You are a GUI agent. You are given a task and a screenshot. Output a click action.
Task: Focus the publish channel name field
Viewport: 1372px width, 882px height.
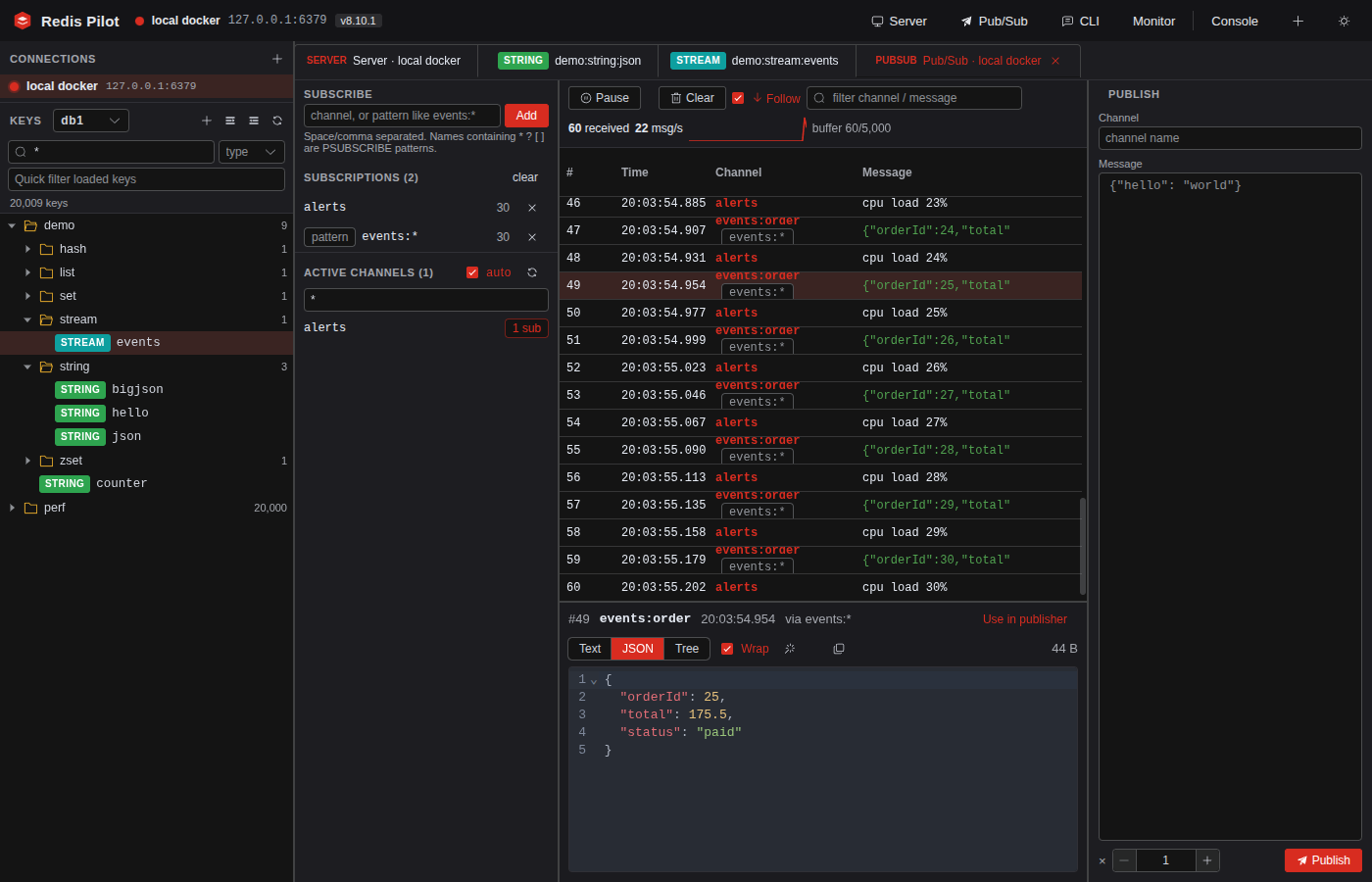pyautogui.click(x=1230, y=138)
